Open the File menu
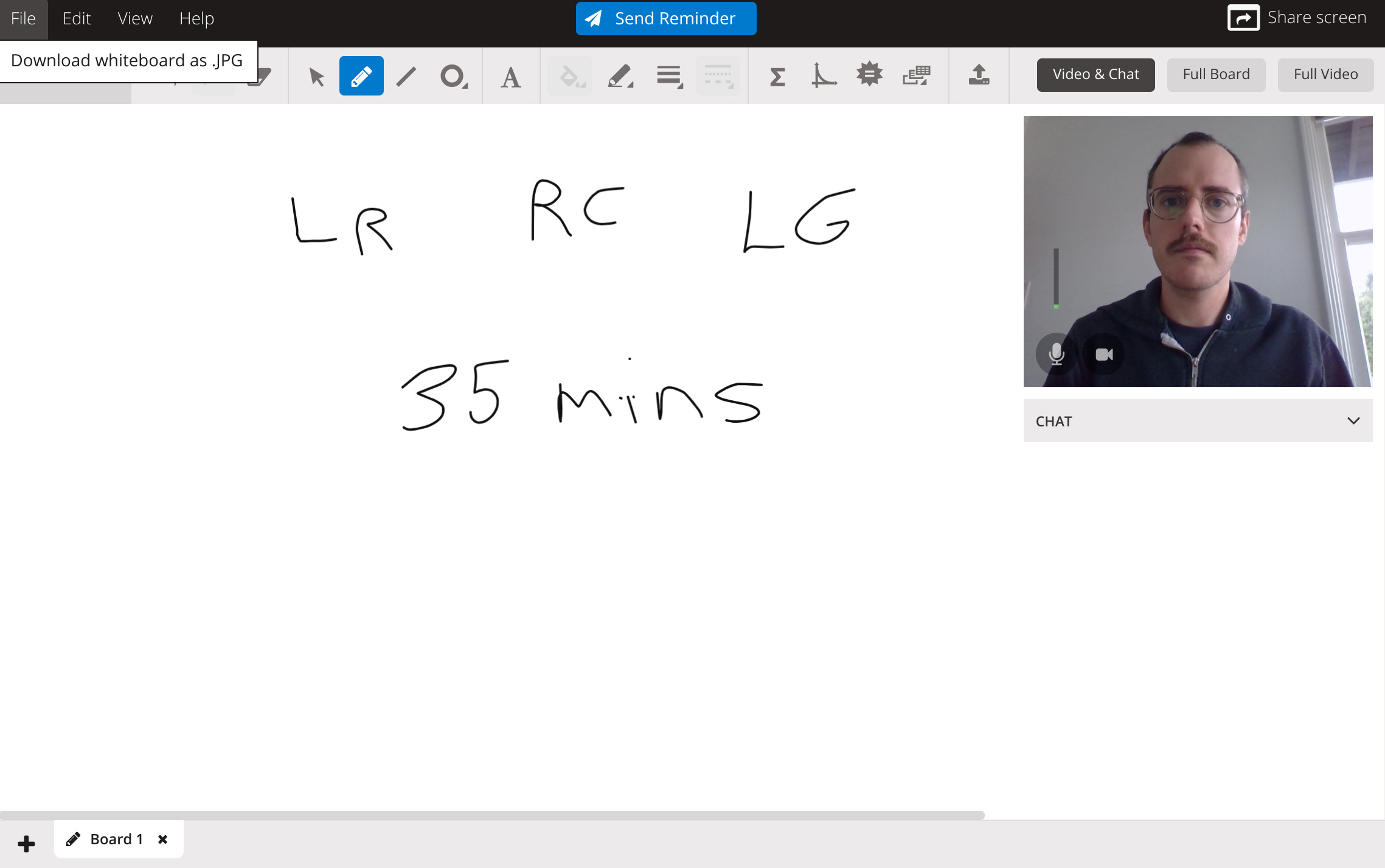 point(23,18)
